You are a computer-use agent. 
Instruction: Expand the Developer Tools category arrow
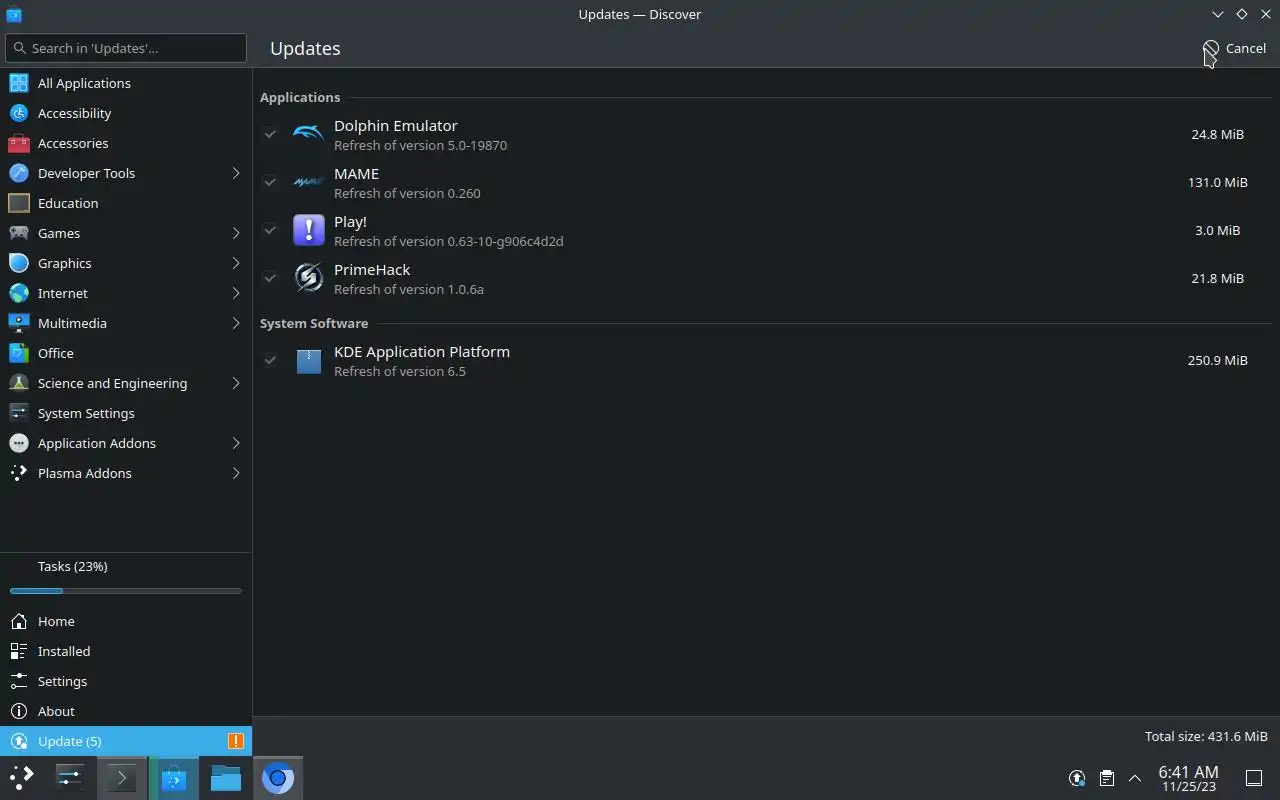click(236, 173)
